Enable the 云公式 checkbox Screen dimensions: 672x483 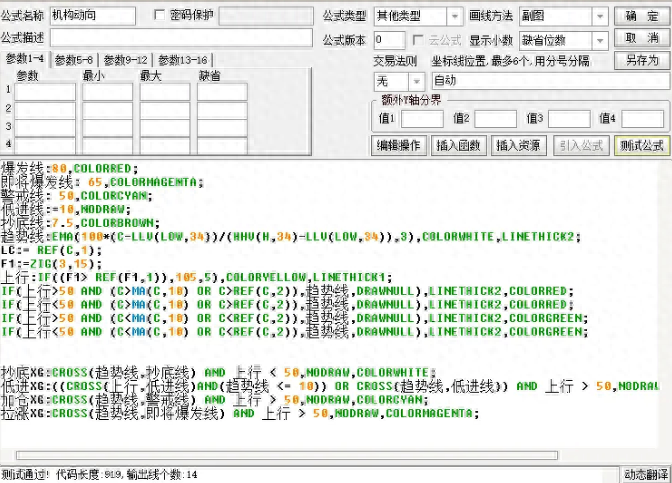[x=418, y=40]
